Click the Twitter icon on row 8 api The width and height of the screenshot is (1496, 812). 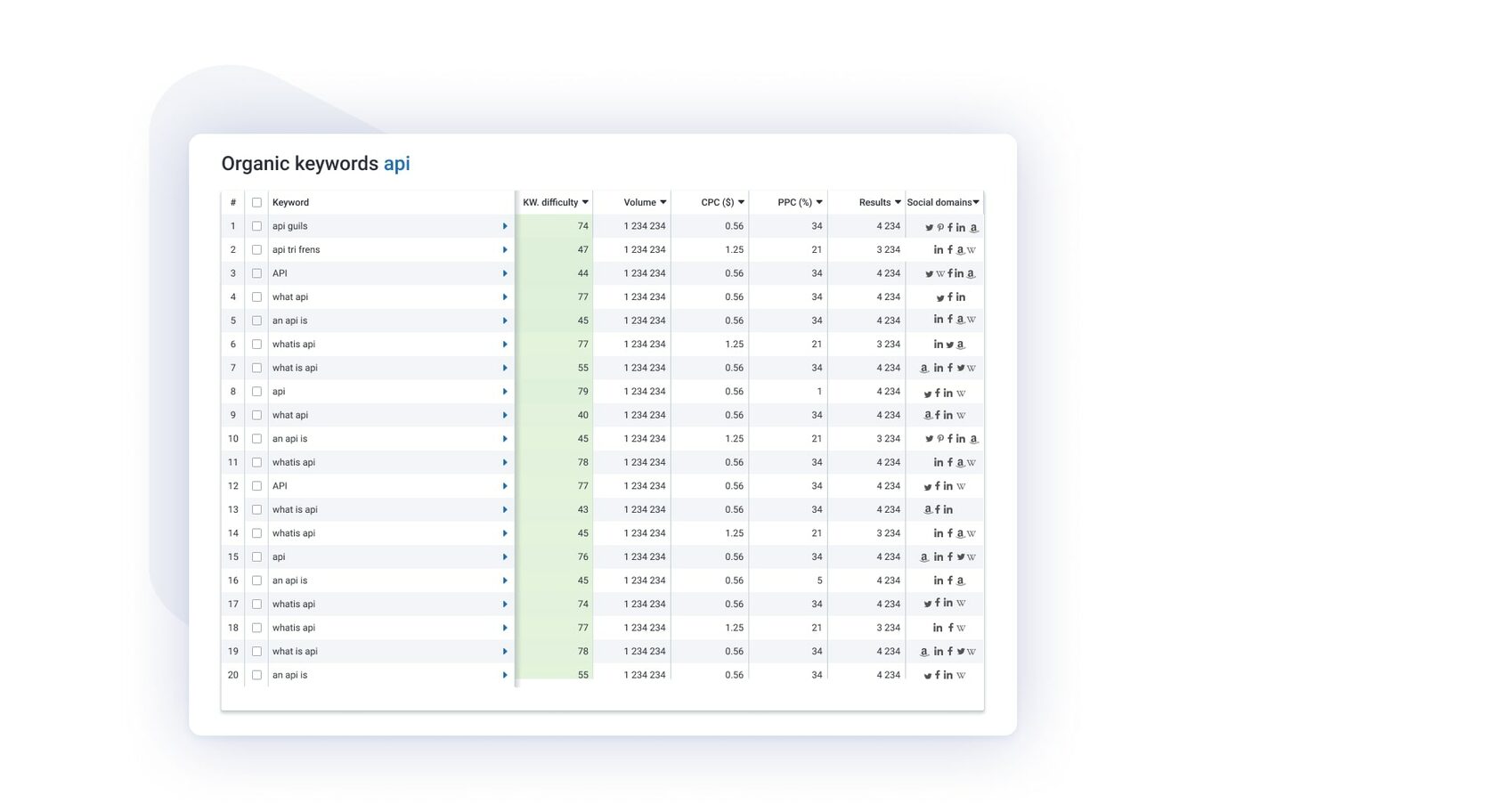click(x=926, y=392)
